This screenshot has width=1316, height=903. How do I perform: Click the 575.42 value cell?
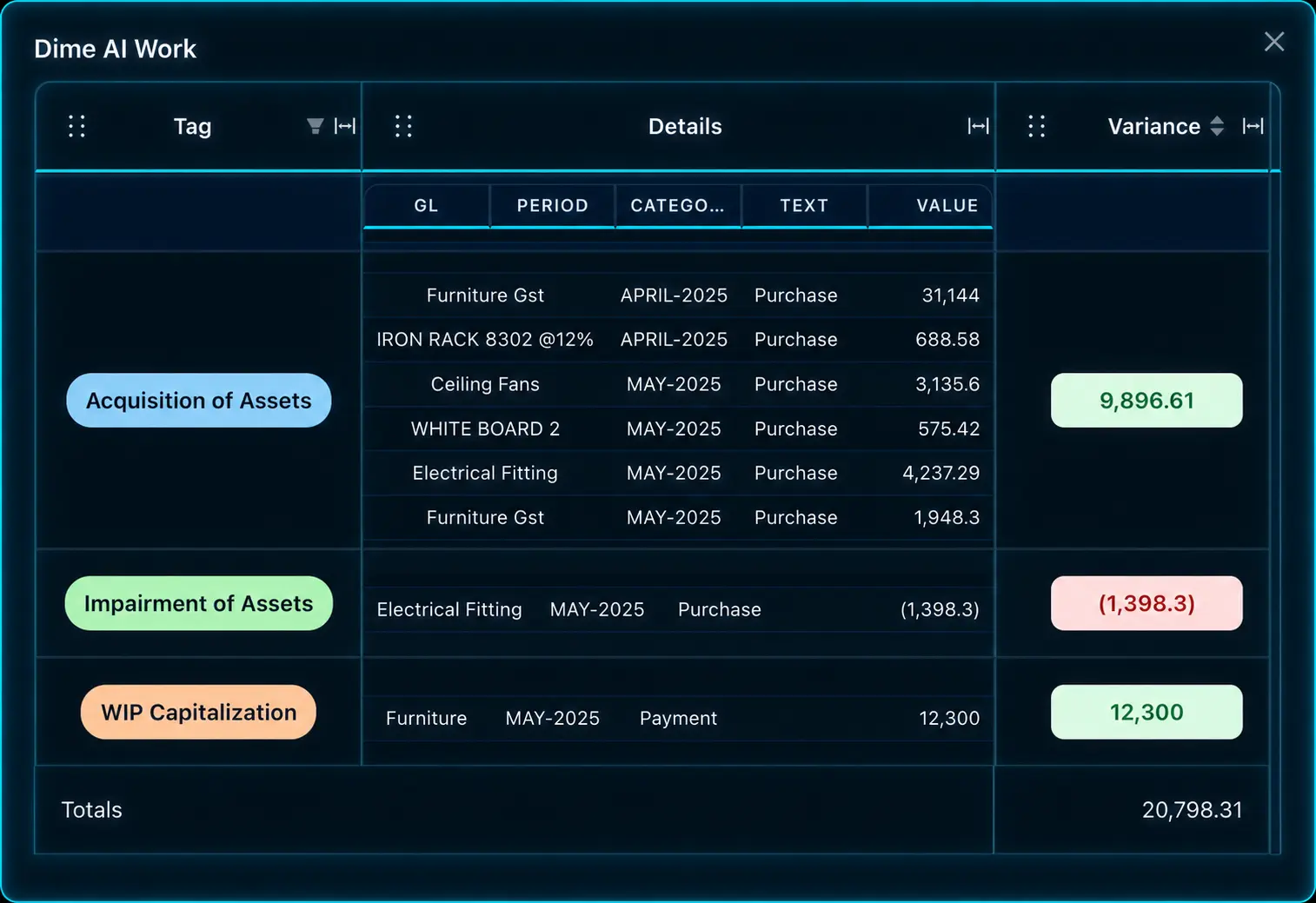pyautogui.click(x=948, y=428)
